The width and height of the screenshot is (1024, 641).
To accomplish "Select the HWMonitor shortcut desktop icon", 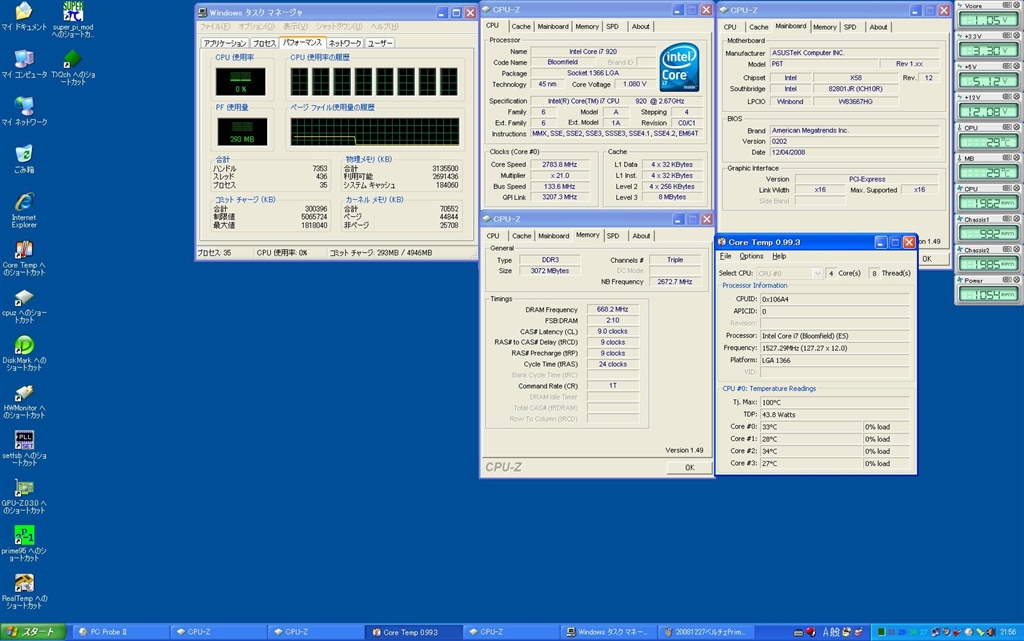I will (x=24, y=401).
